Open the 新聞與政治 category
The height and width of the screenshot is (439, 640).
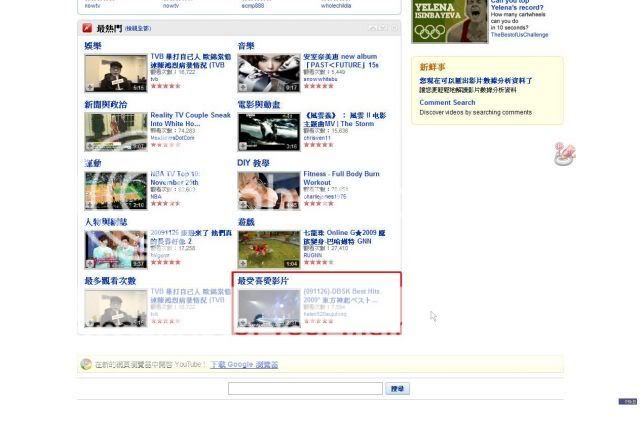click(x=105, y=104)
